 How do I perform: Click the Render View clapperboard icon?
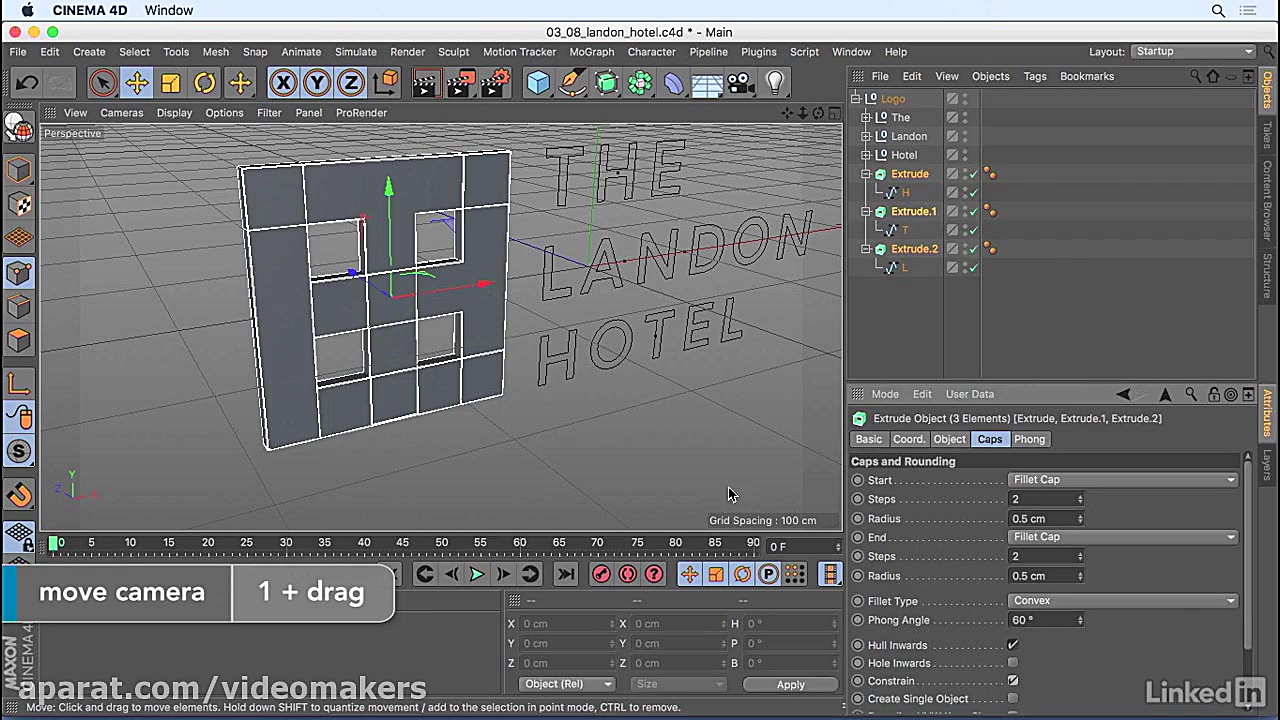[425, 83]
